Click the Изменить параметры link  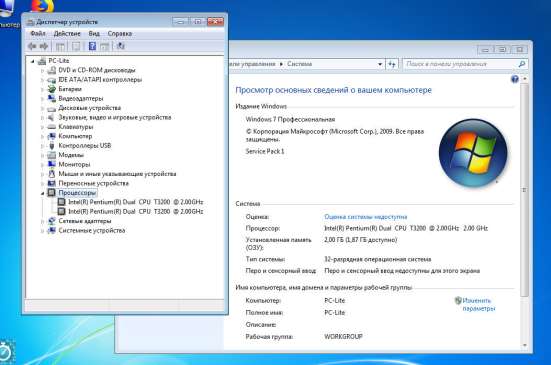tap(478, 305)
